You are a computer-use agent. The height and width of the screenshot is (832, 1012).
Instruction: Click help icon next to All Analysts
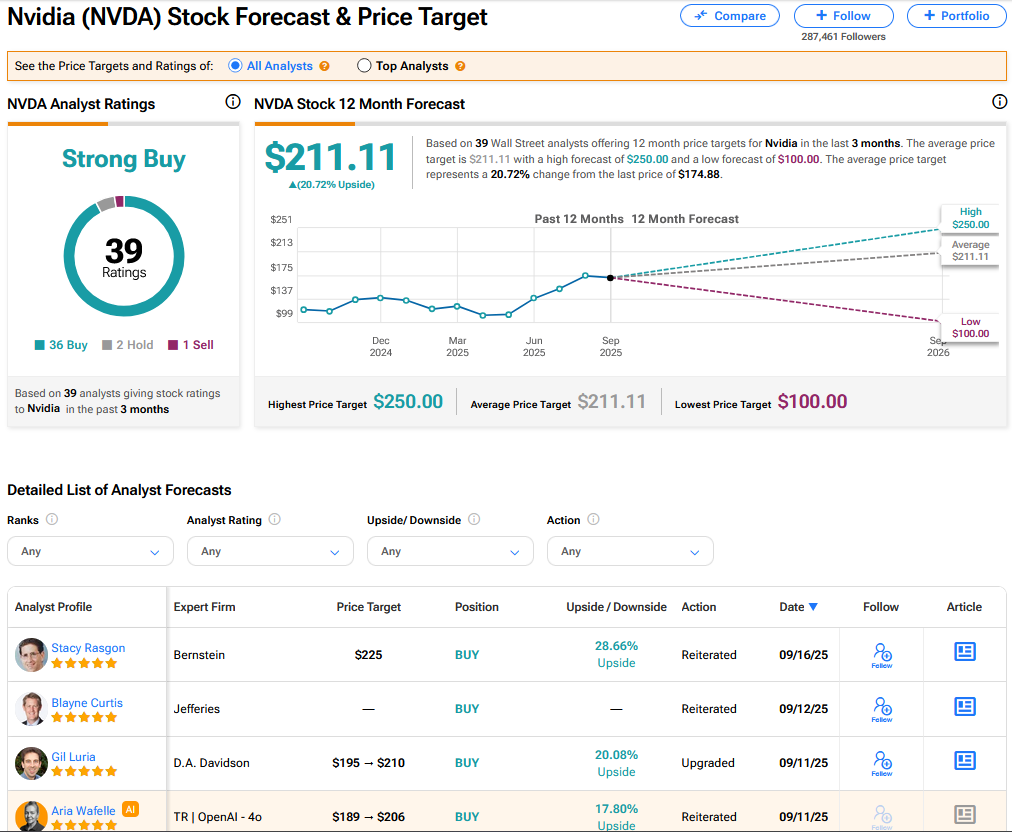[x=323, y=66]
